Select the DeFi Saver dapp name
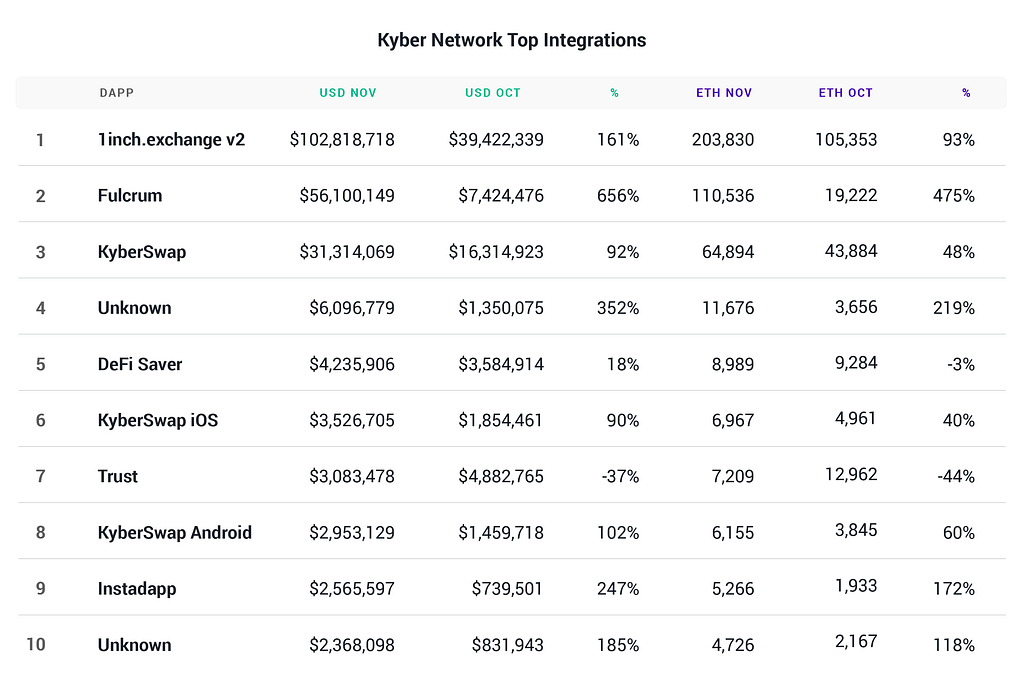 140,364
